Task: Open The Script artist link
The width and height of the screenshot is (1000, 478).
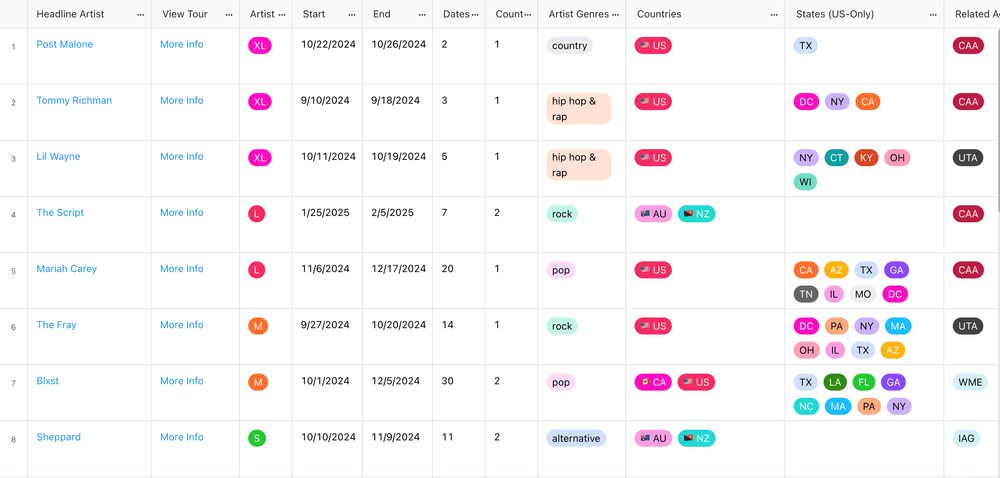Action: (x=60, y=213)
